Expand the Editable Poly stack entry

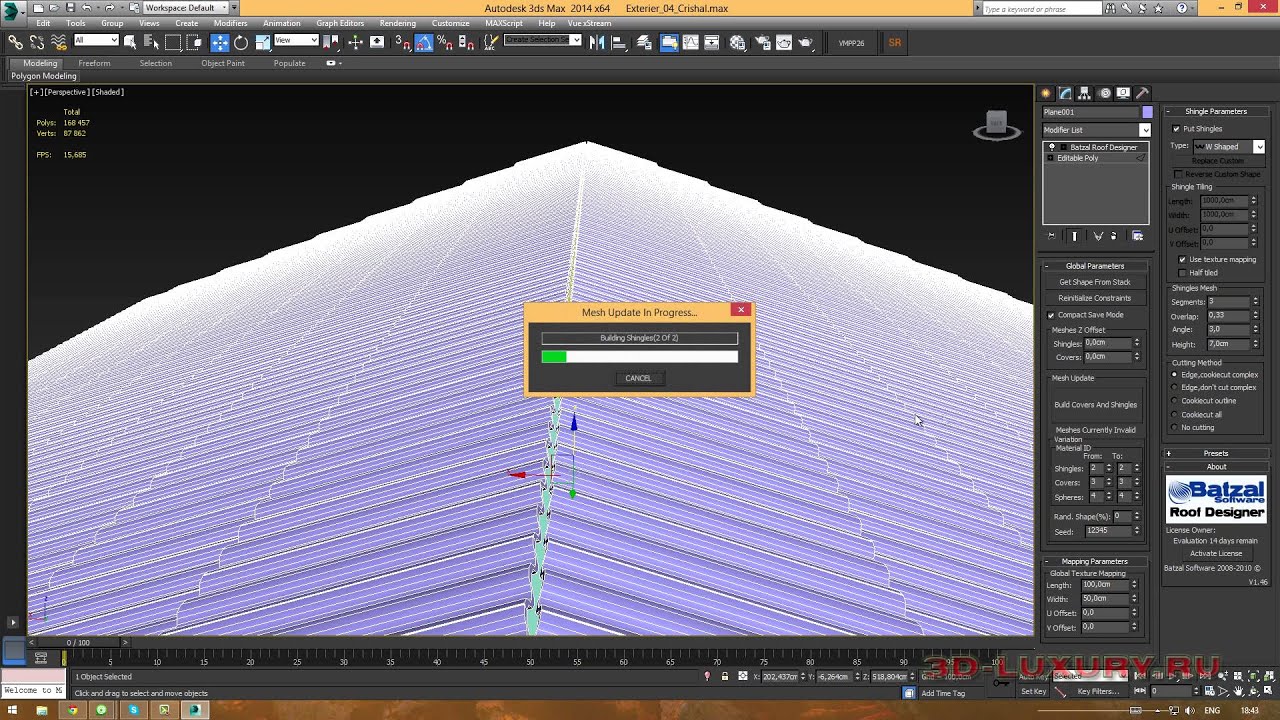[1051, 158]
